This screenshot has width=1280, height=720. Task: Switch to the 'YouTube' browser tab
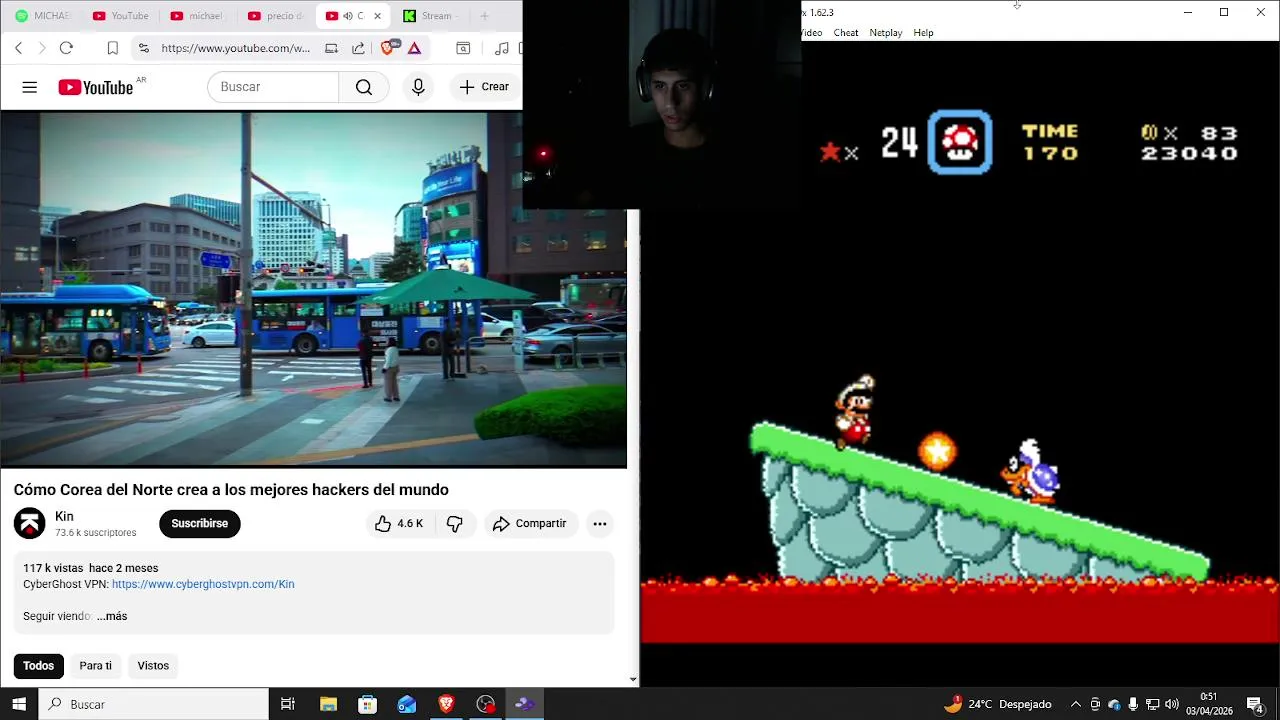(120, 16)
